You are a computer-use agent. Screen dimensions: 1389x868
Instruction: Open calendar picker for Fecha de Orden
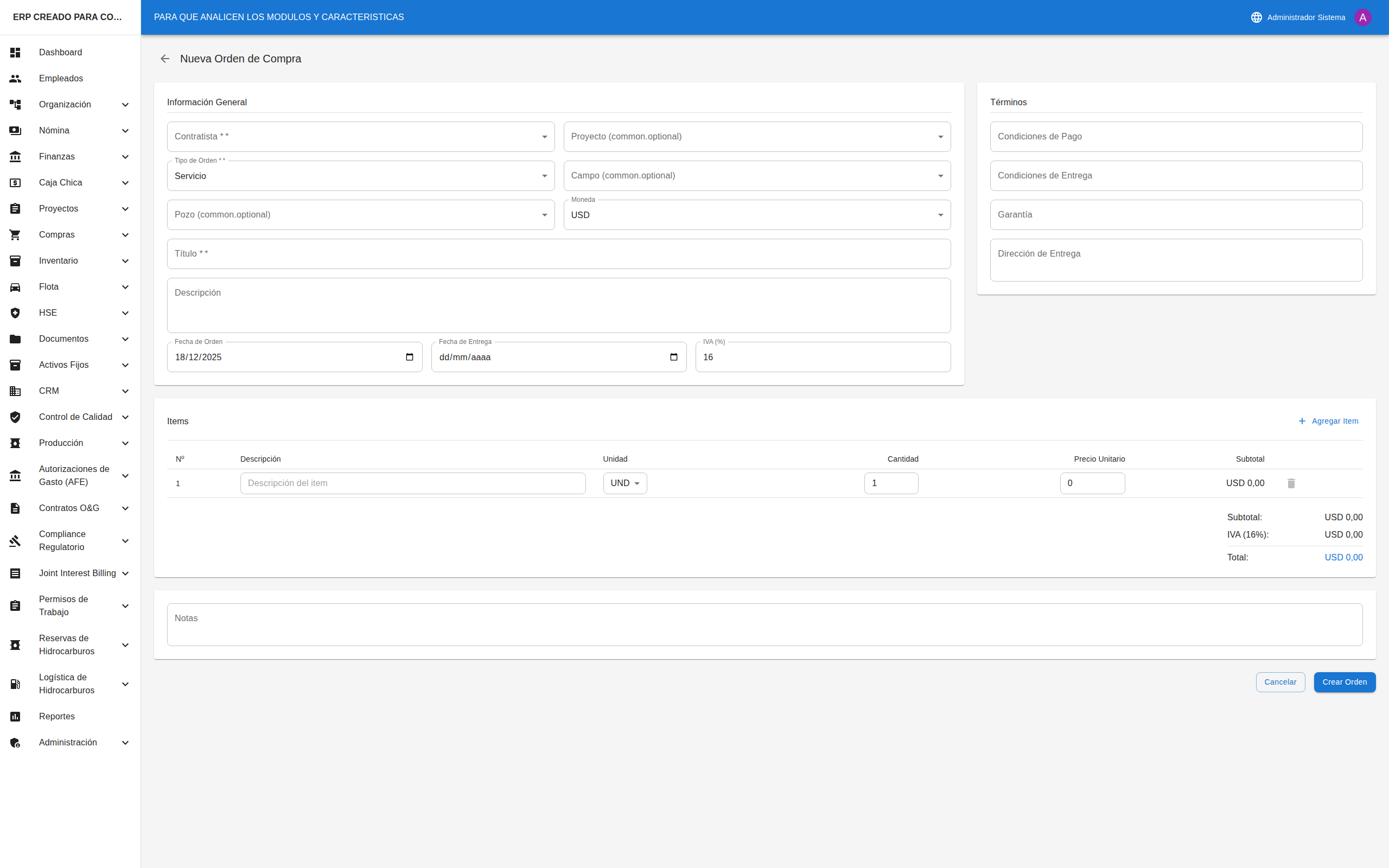pos(409,357)
